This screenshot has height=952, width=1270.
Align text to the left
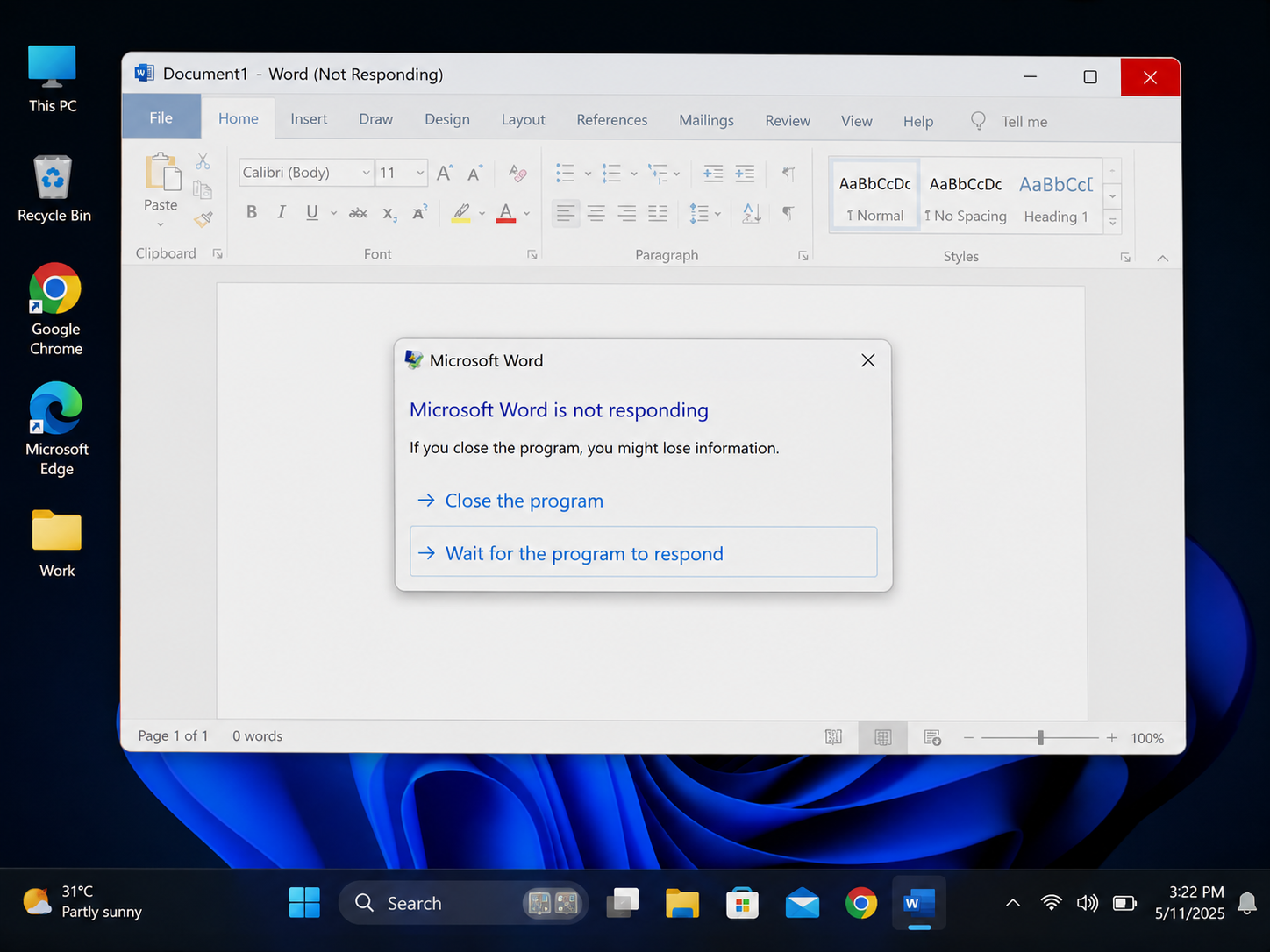pos(567,213)
